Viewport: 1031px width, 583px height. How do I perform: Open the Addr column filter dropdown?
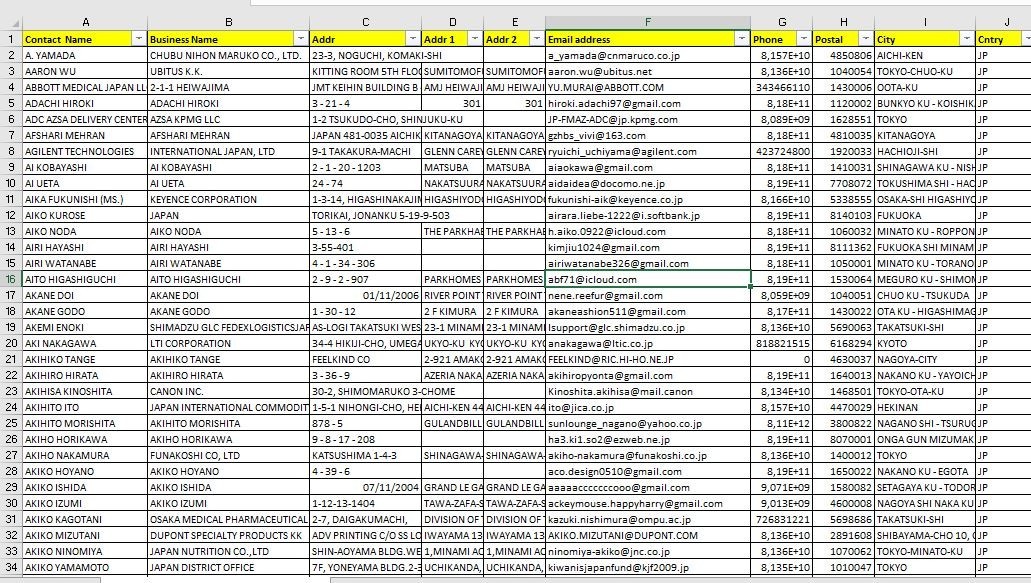pos(412,39)
